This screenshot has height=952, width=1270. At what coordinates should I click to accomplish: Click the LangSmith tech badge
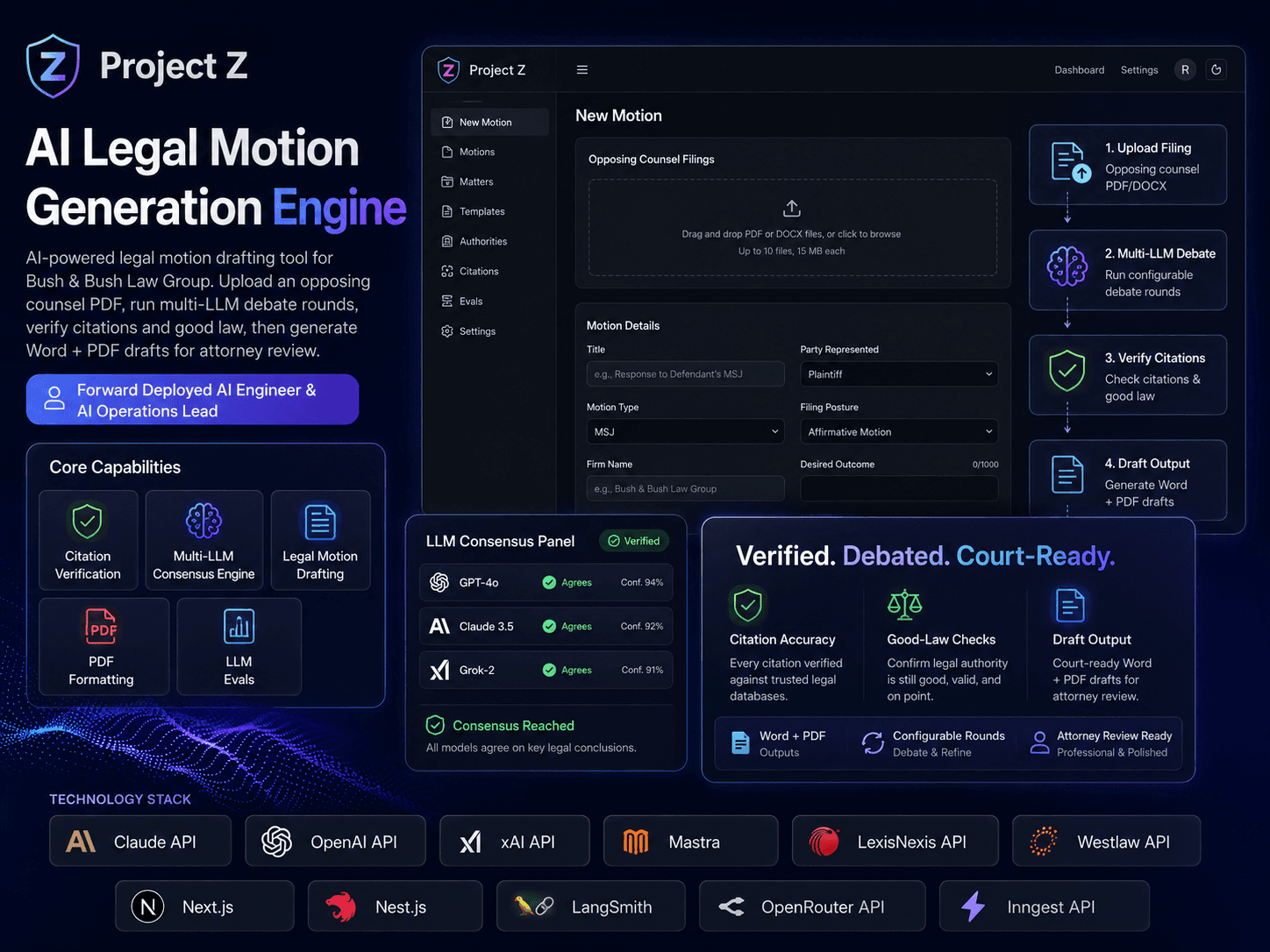(x=590, y=906)
